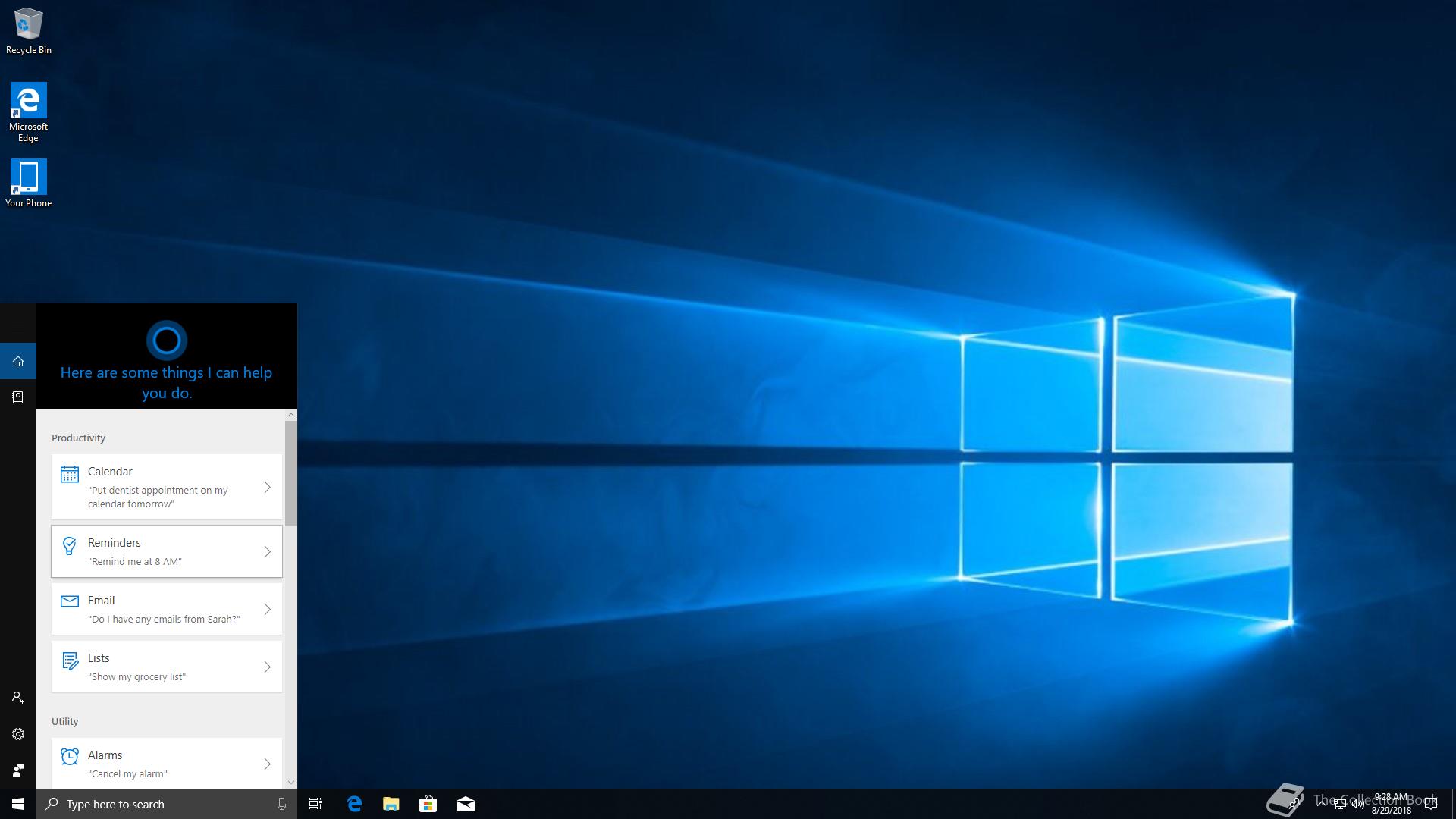Click the search bar microphone icon

pos(281,804)
